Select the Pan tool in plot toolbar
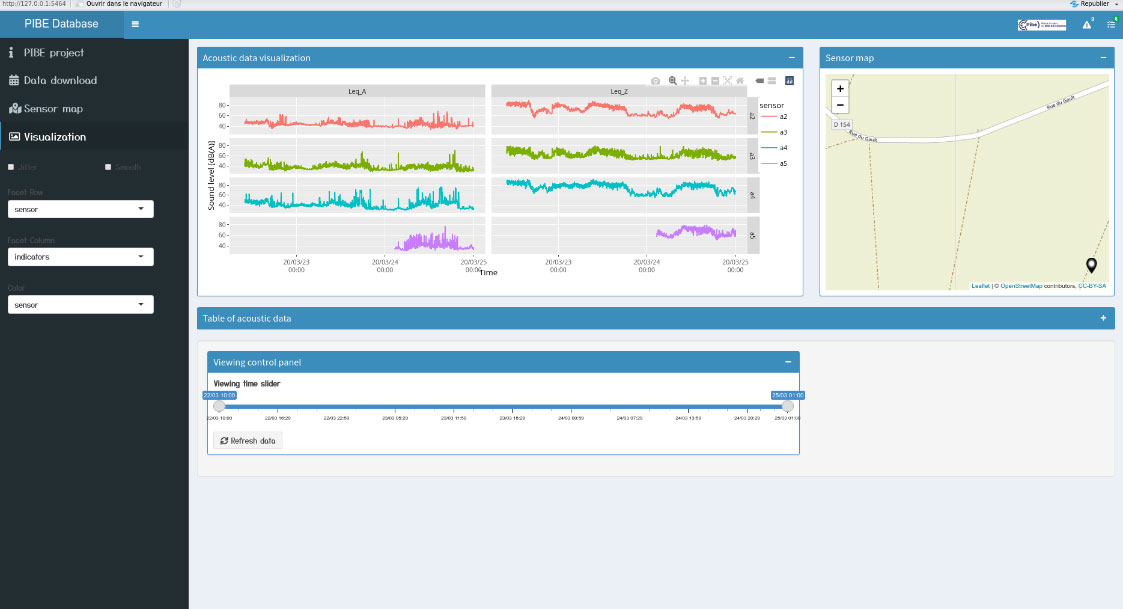This screenshot has height=609, width=1123. pyautogui.click(x=685, y=80)
